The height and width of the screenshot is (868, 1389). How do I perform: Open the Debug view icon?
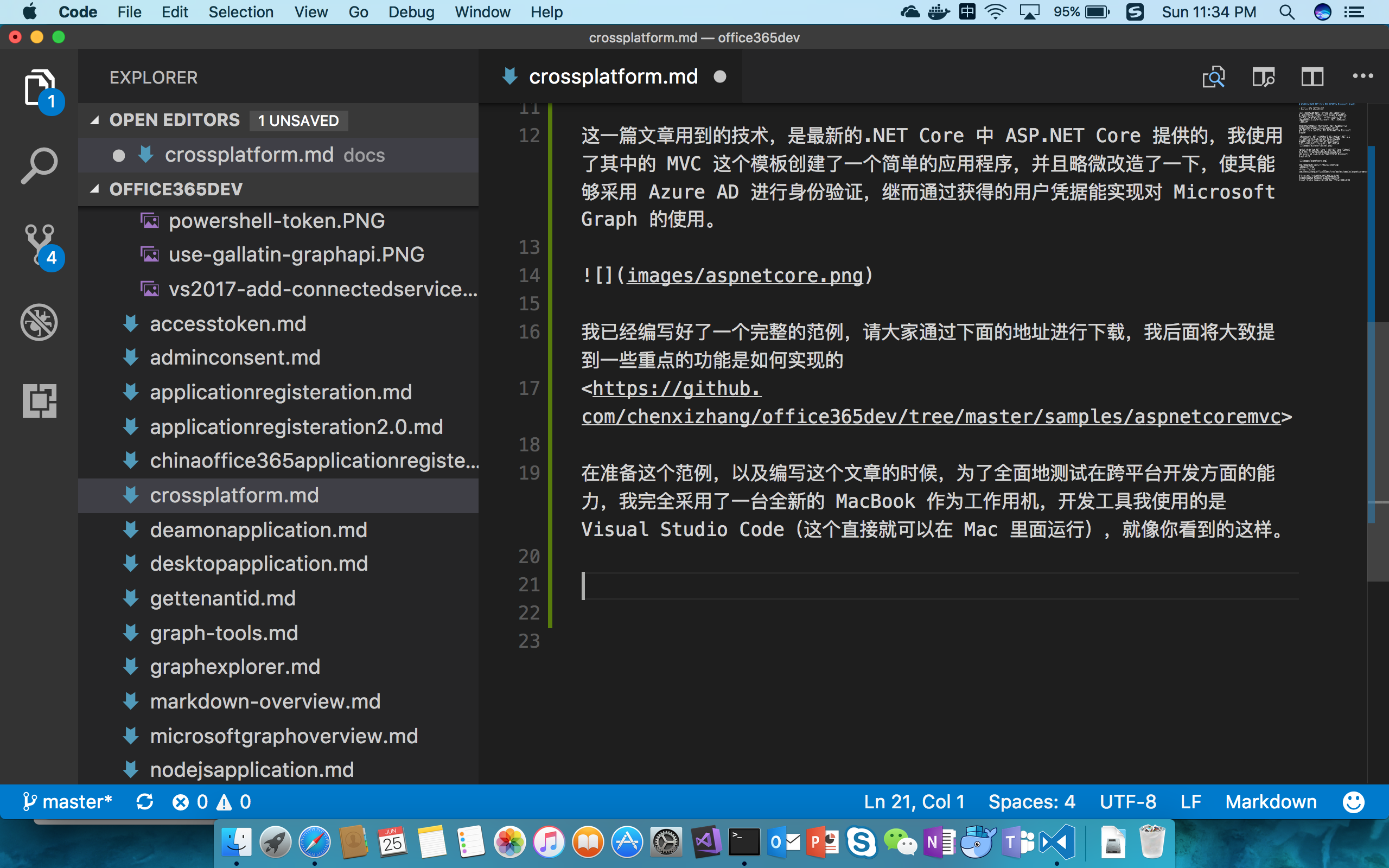pos(39,322)
